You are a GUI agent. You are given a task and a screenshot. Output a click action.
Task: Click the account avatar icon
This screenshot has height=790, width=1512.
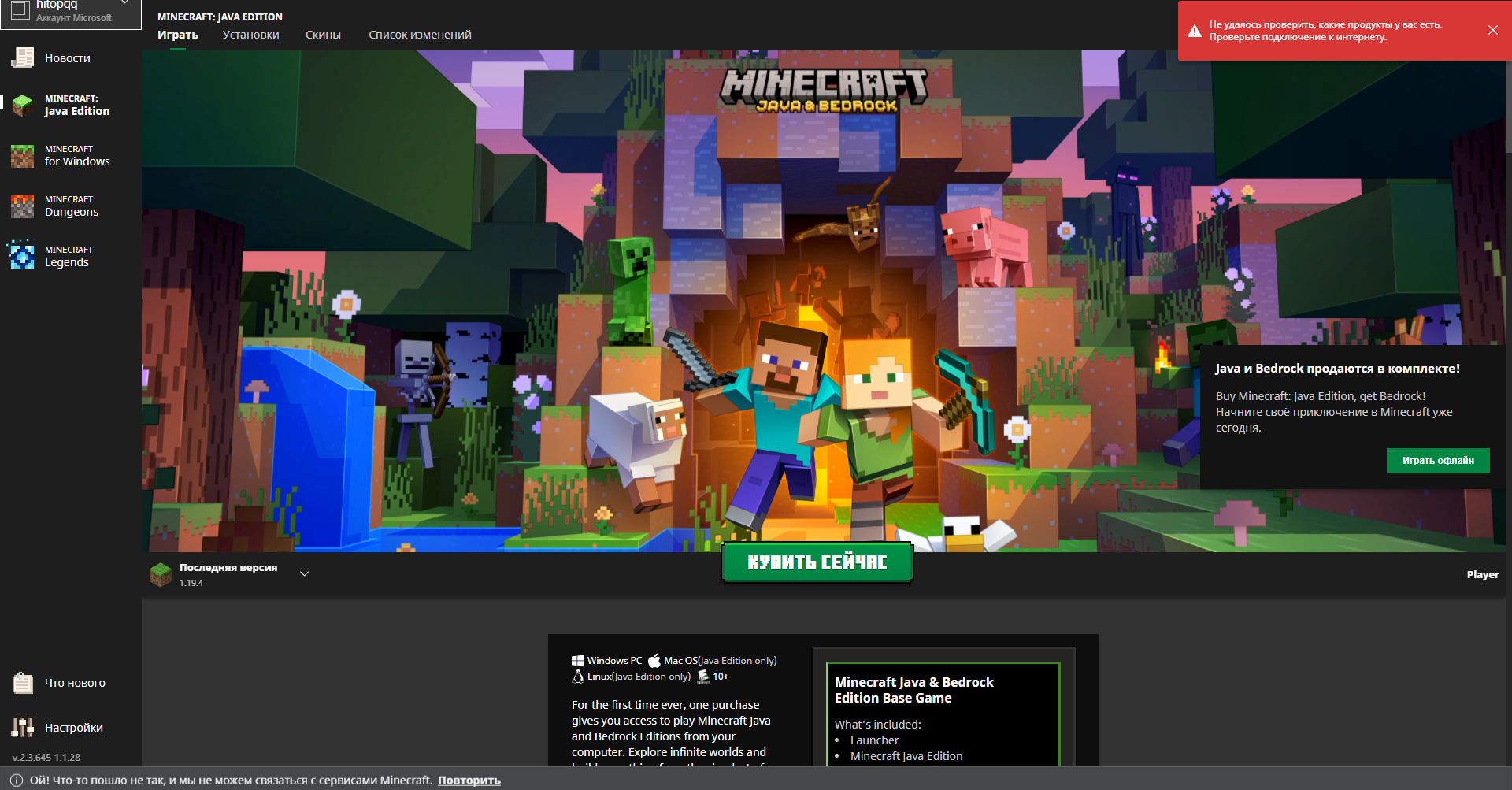point(20,10)
